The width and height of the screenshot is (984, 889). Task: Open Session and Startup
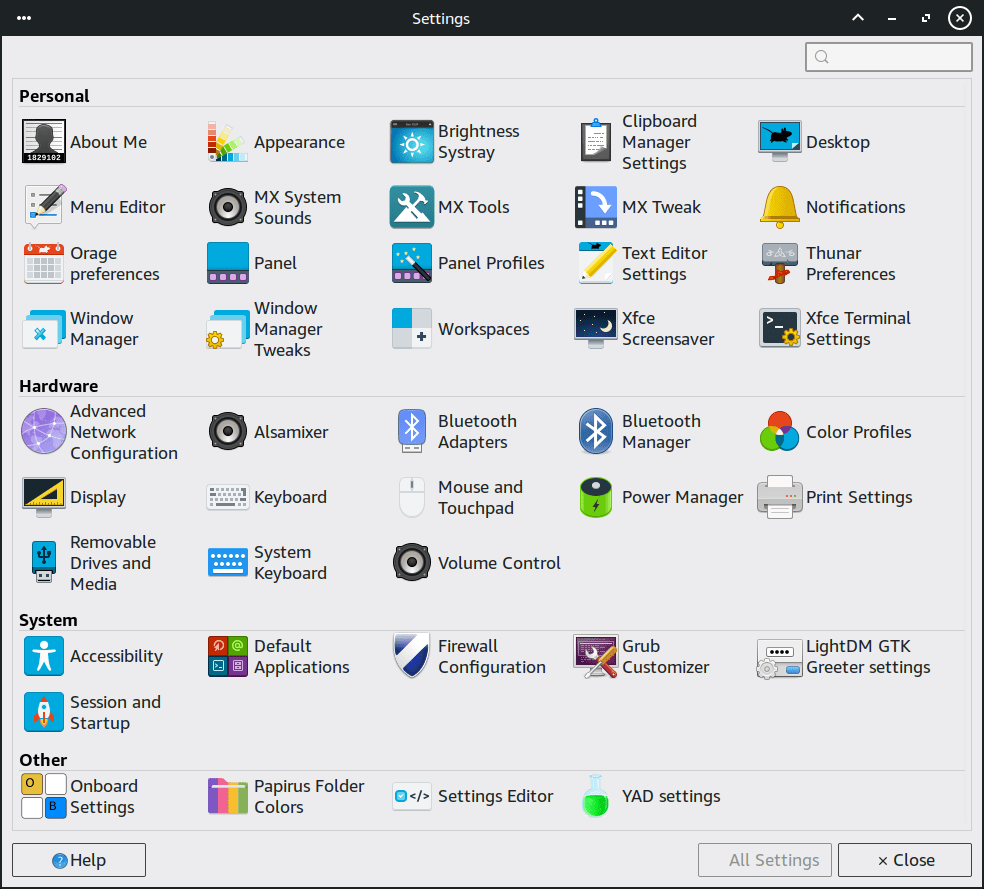(44, 713)
